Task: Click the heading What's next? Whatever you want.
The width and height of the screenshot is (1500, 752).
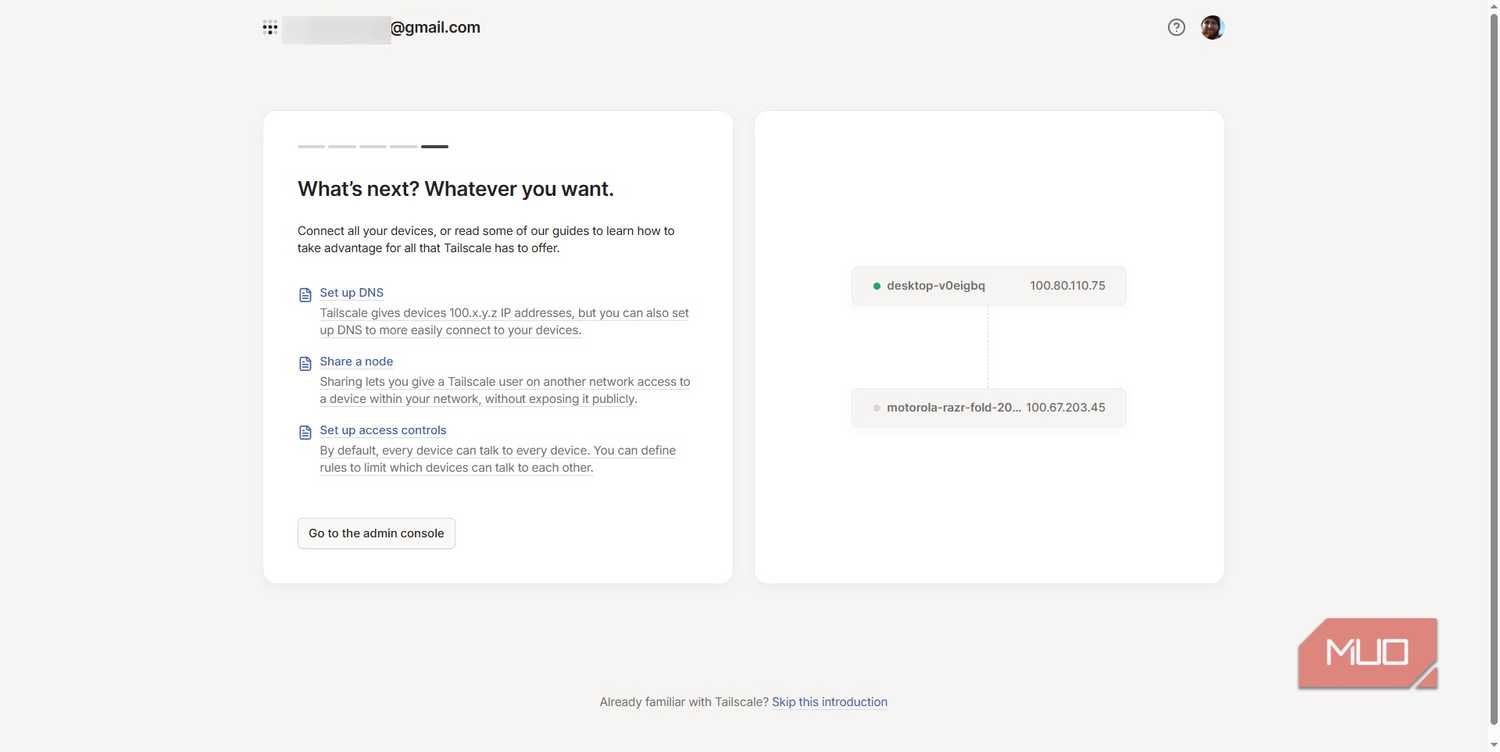Action: click(456, 189)
